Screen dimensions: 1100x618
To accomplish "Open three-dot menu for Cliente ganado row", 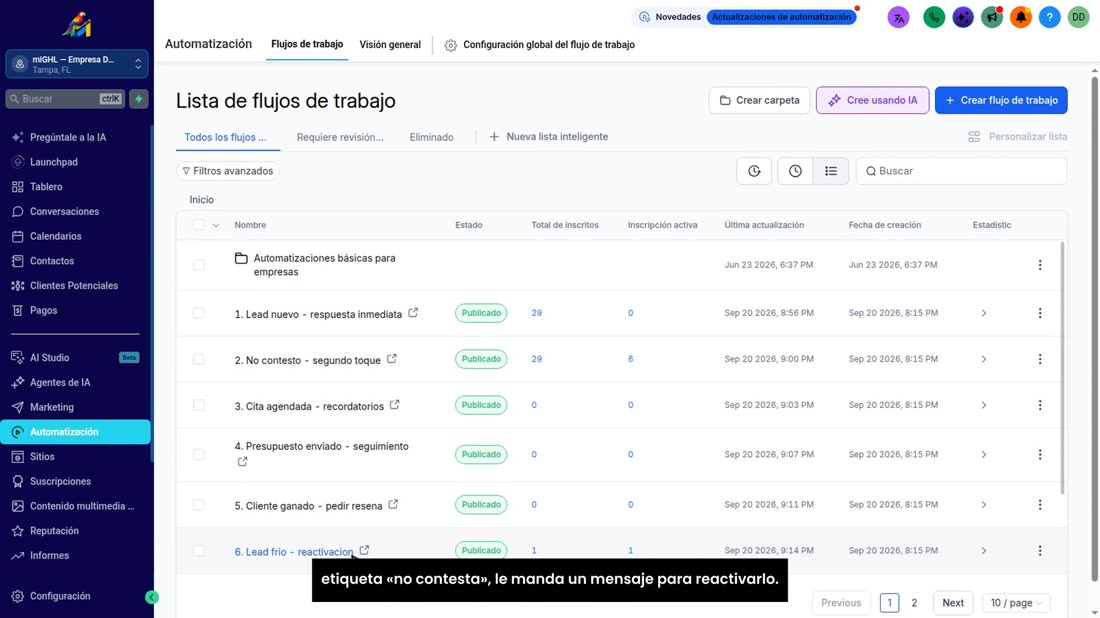I will [1040, 505].
